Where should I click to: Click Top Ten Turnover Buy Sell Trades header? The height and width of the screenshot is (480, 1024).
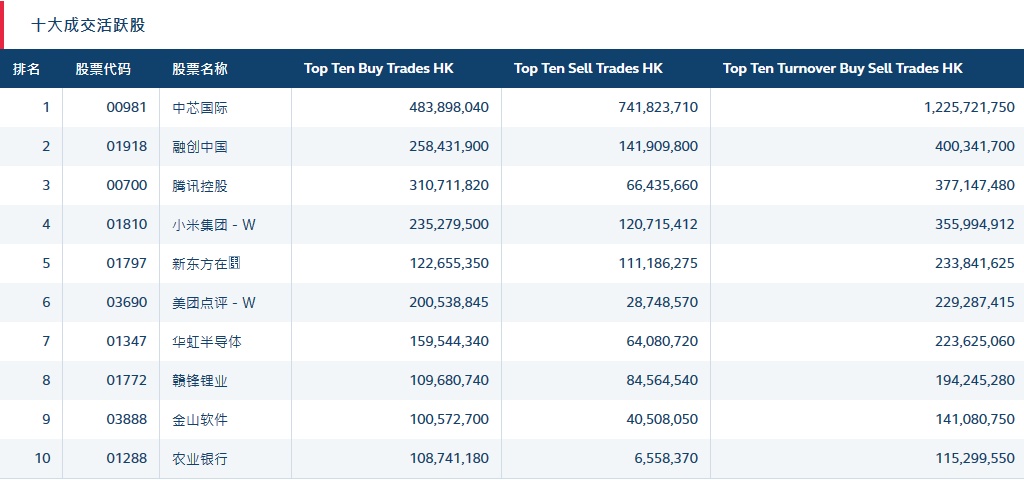[x=842, y=69]
